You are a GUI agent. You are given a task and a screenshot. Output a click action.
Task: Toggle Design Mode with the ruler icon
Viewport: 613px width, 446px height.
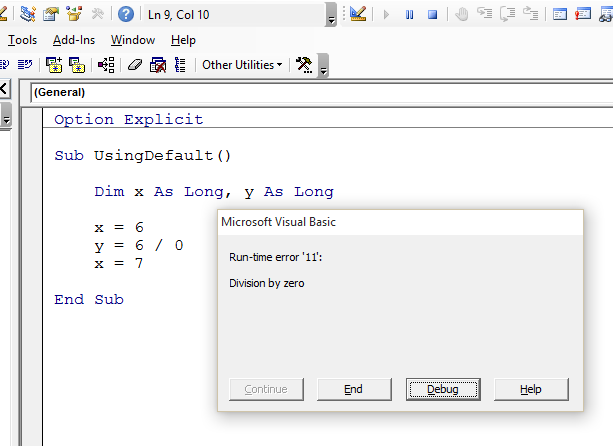(358, 14)
